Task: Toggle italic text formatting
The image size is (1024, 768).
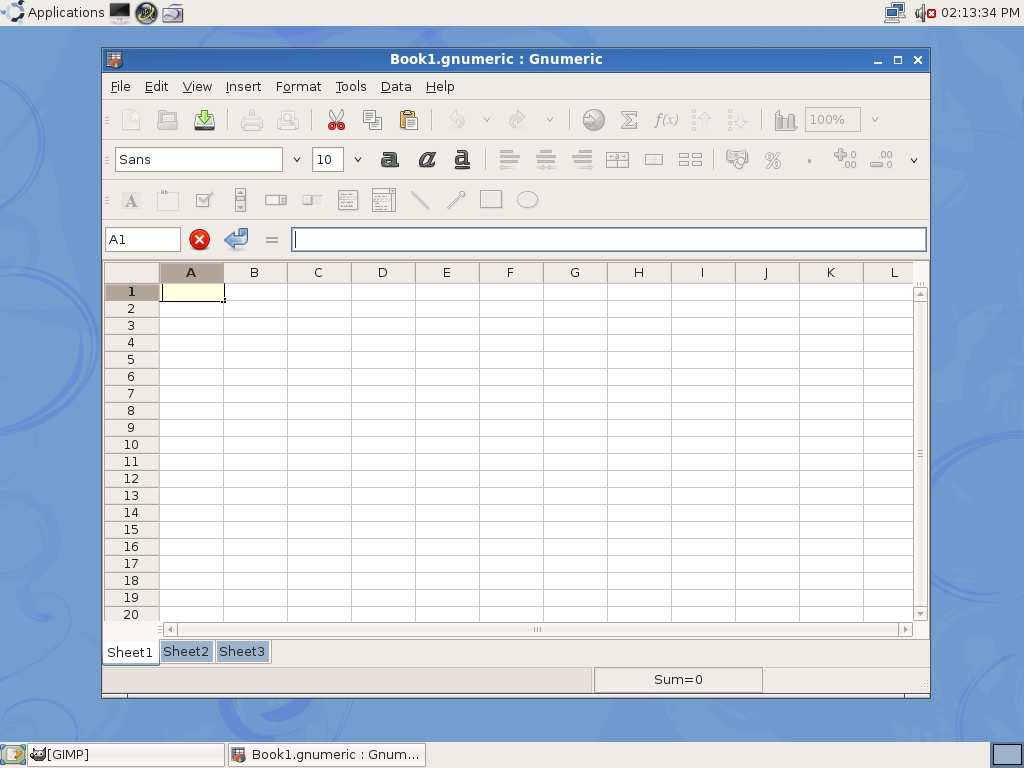Action: point(426,160)
